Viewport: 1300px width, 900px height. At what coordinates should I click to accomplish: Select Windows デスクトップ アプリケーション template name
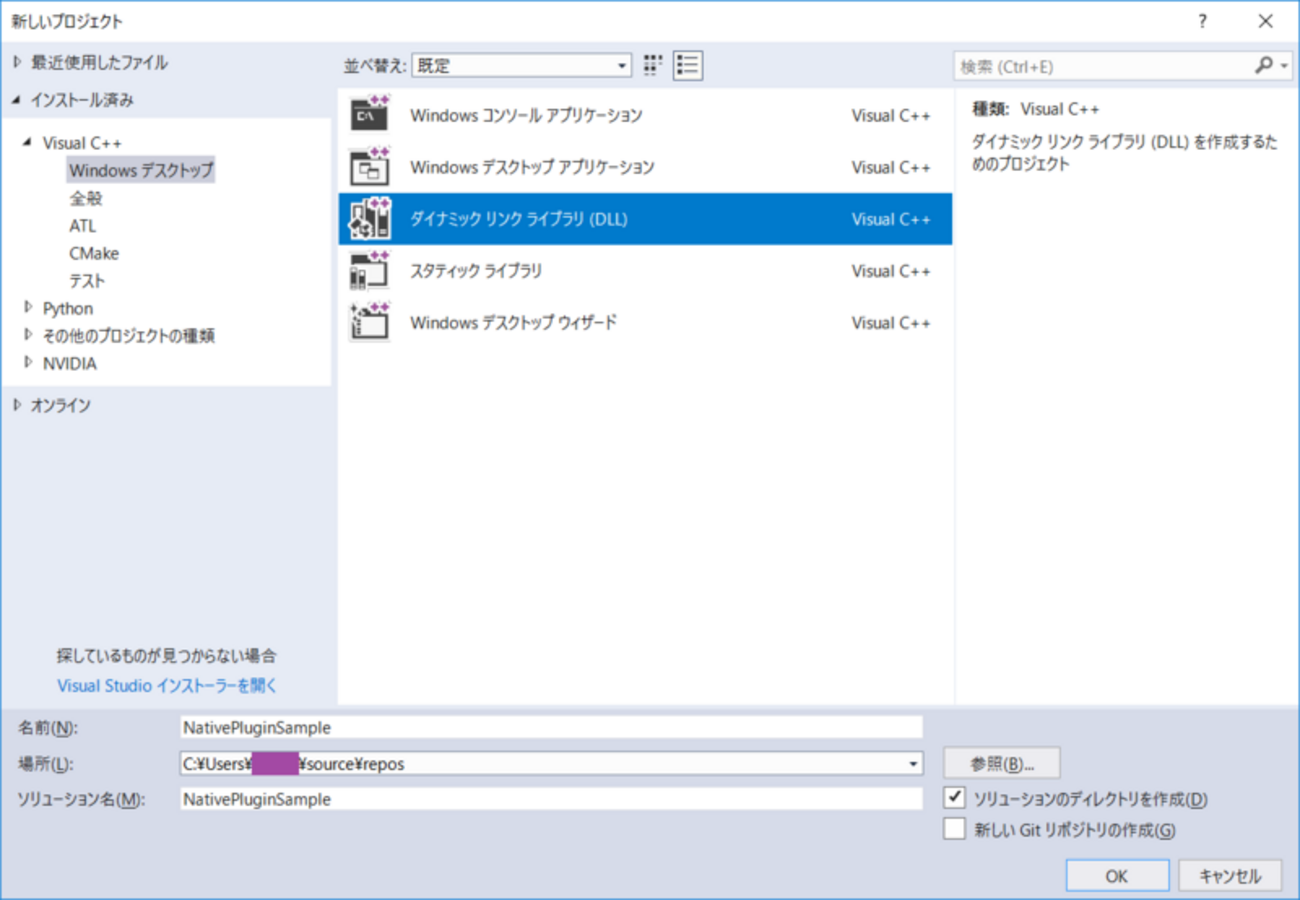click(x=532, y=167)
